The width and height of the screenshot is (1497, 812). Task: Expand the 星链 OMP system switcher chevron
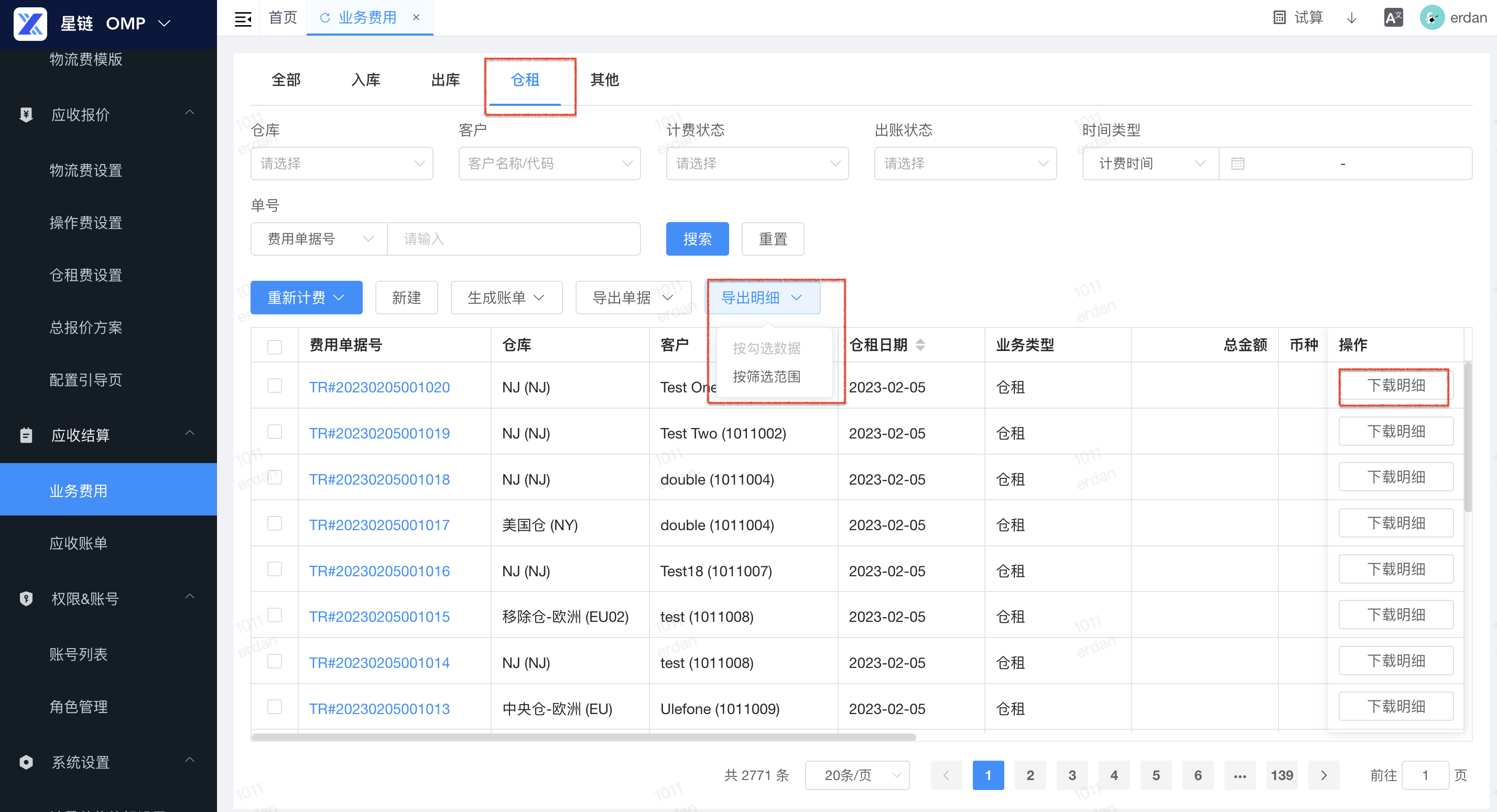pyautogui.click(x=165, y=23)
